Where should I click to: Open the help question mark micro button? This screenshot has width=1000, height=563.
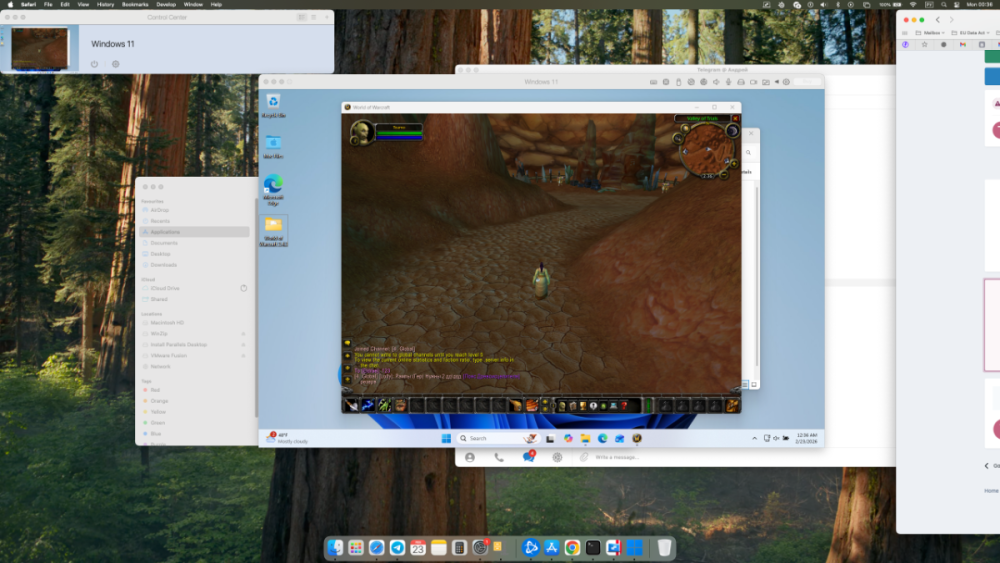(x=624, y=405)
